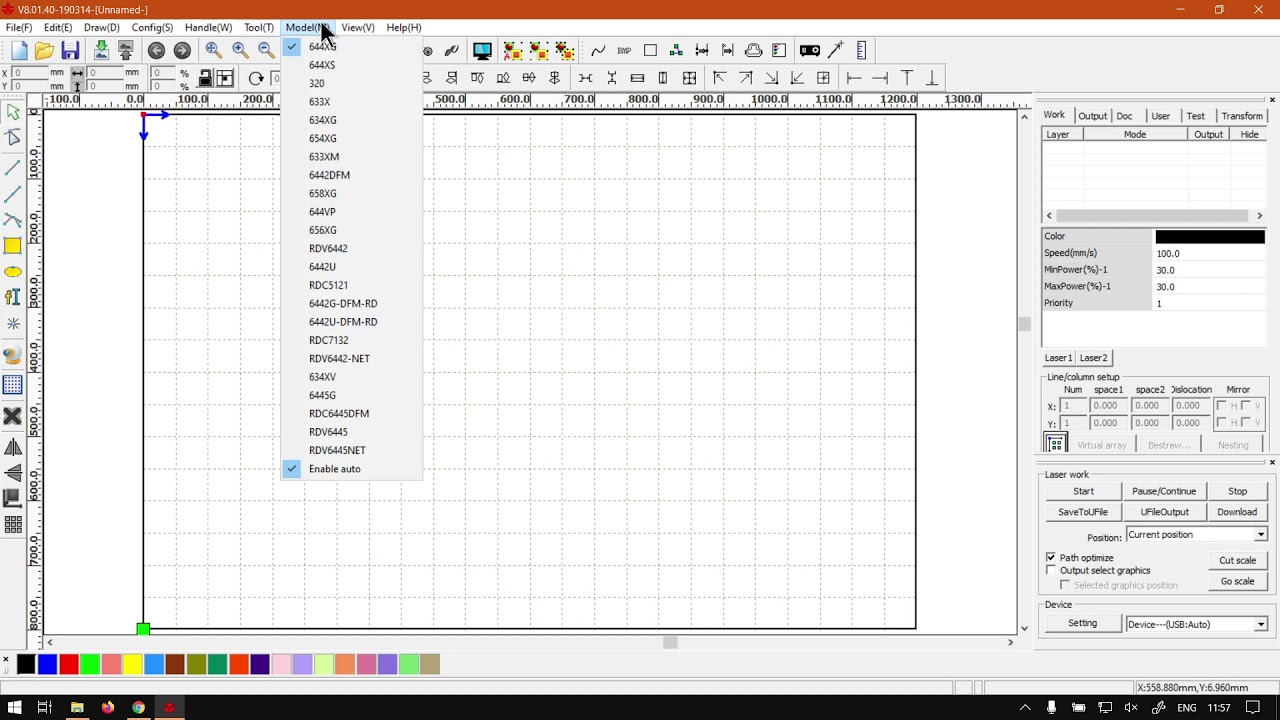This screenshot has width=1280, height=720.
Task: Redo with the right arrow icon
Action: pos(182,50)
